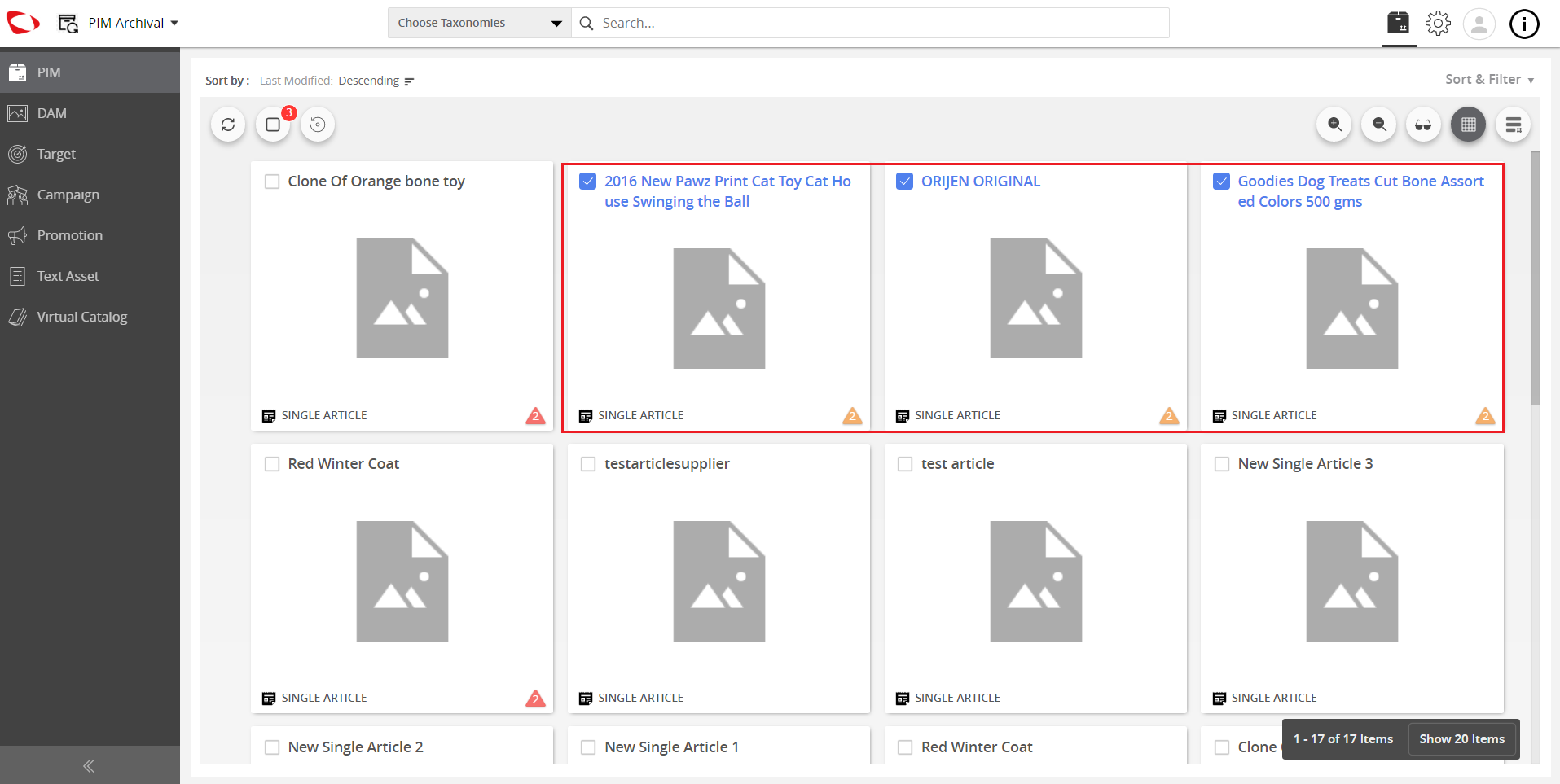Image resolution: width=1560 pixels, height=784 pixels.
Task: Click the restore circular arrow icon
Action: 318,125
